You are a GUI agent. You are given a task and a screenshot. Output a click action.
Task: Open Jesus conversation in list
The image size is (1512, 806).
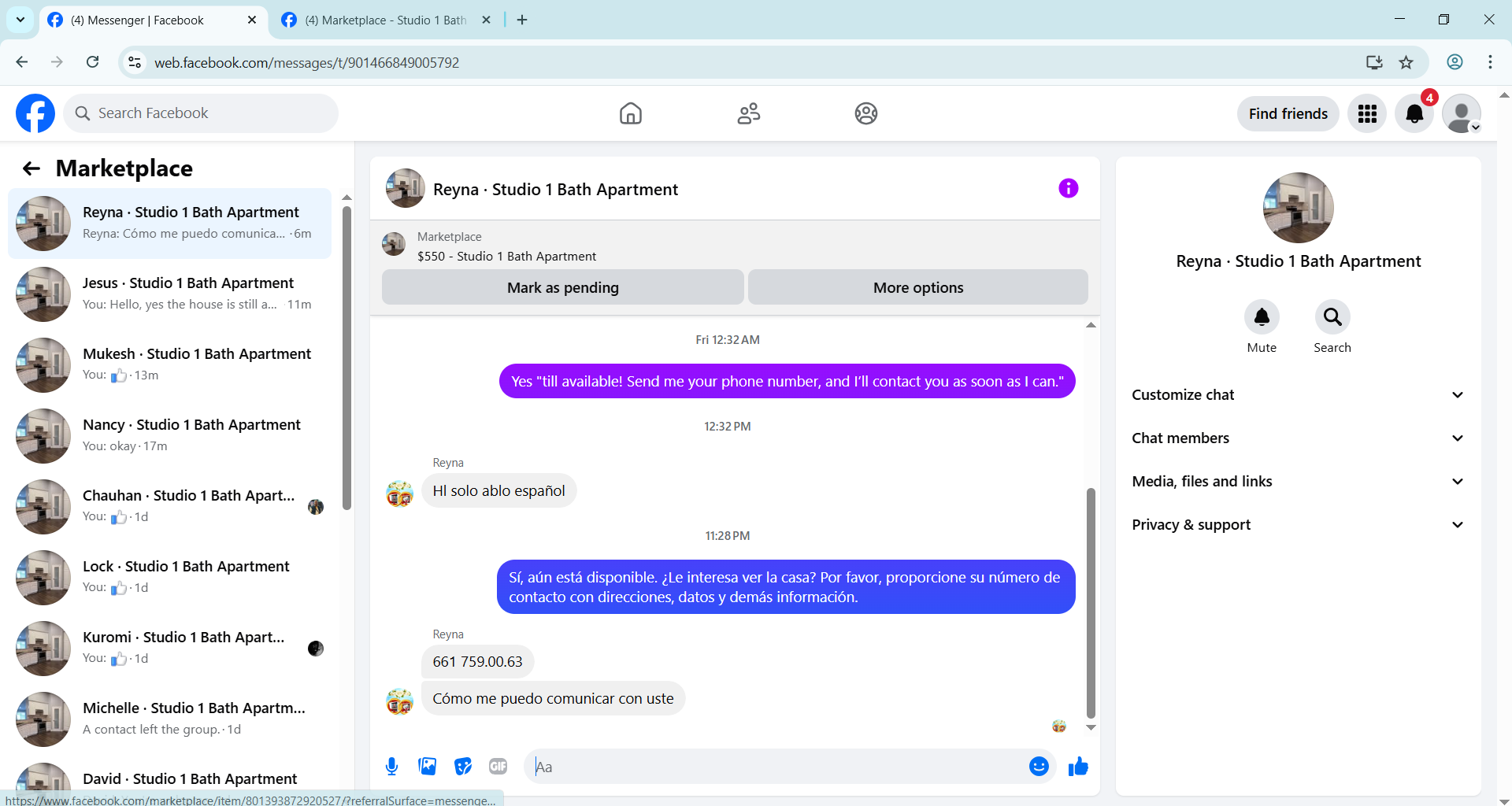pyautogui.click(x=169, y=294)
